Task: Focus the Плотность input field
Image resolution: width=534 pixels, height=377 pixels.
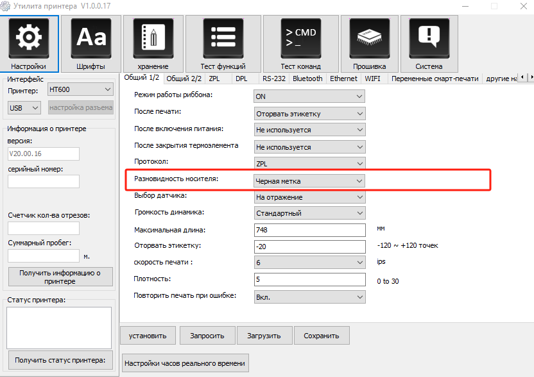Action: click(x=310, y=279)
